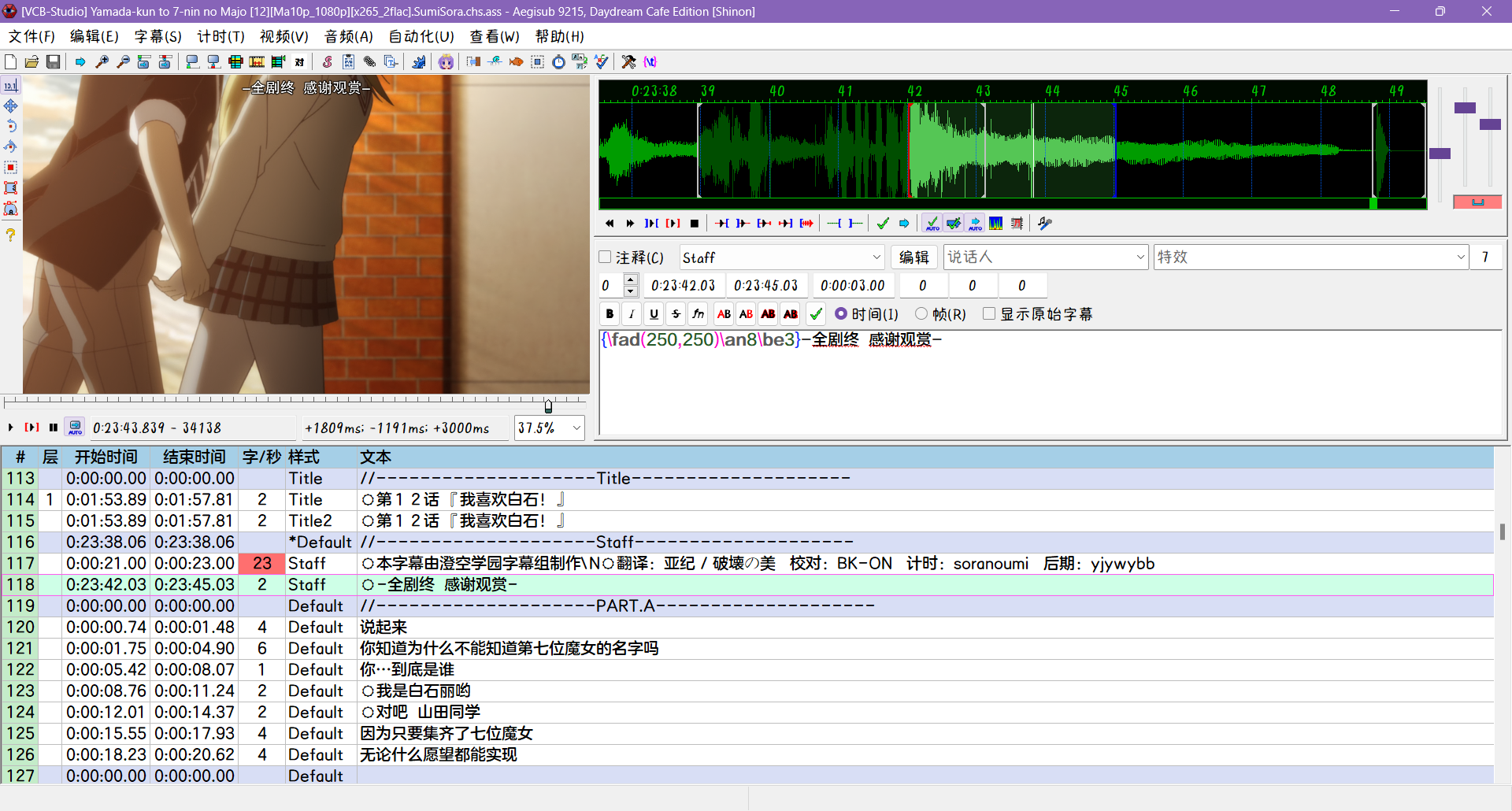Increase layer number with up arrow
The width and height of the screenshot is (1512, 811).
[x=630, y=280]
